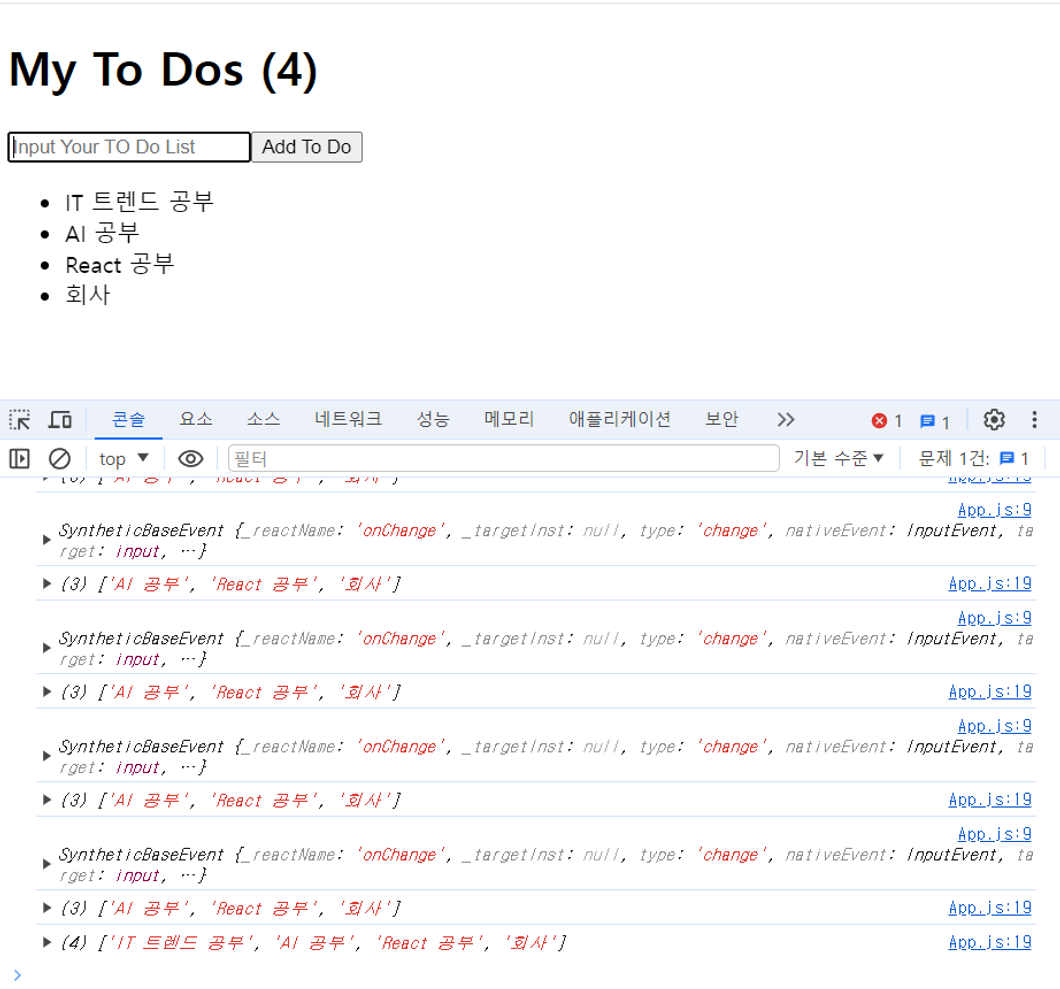Click the 'AI 공부' list item
This screenshot has height=989, width=1060.
(102, 234)
